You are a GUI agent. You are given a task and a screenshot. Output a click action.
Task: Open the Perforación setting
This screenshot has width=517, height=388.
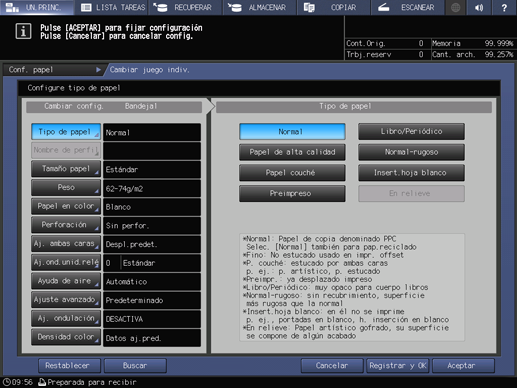pyautogui.click(x=66, y=225)
